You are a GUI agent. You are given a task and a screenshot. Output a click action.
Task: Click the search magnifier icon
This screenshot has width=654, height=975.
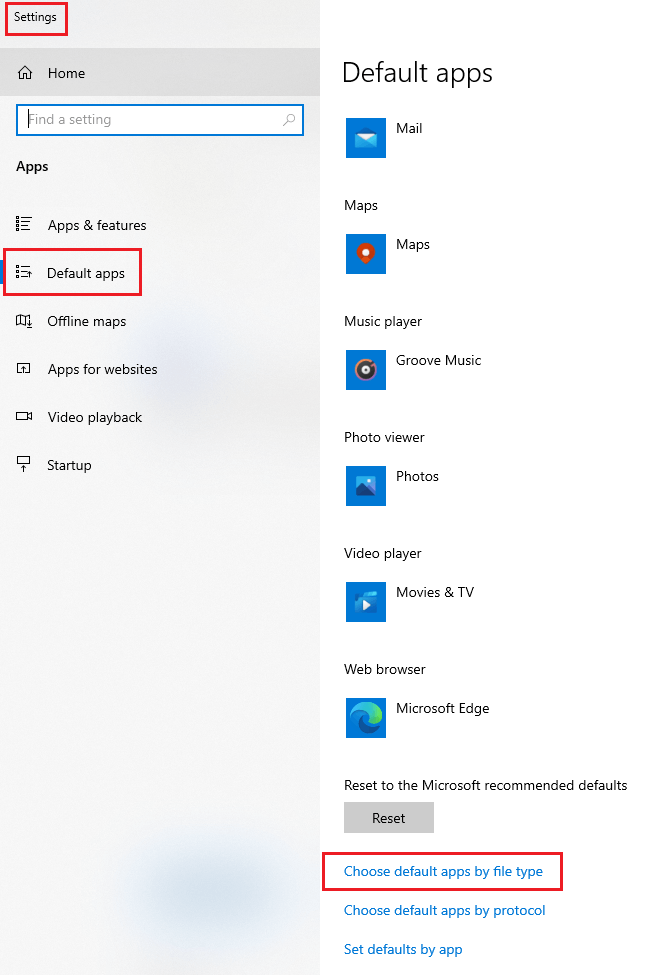(x=289, y=119)
